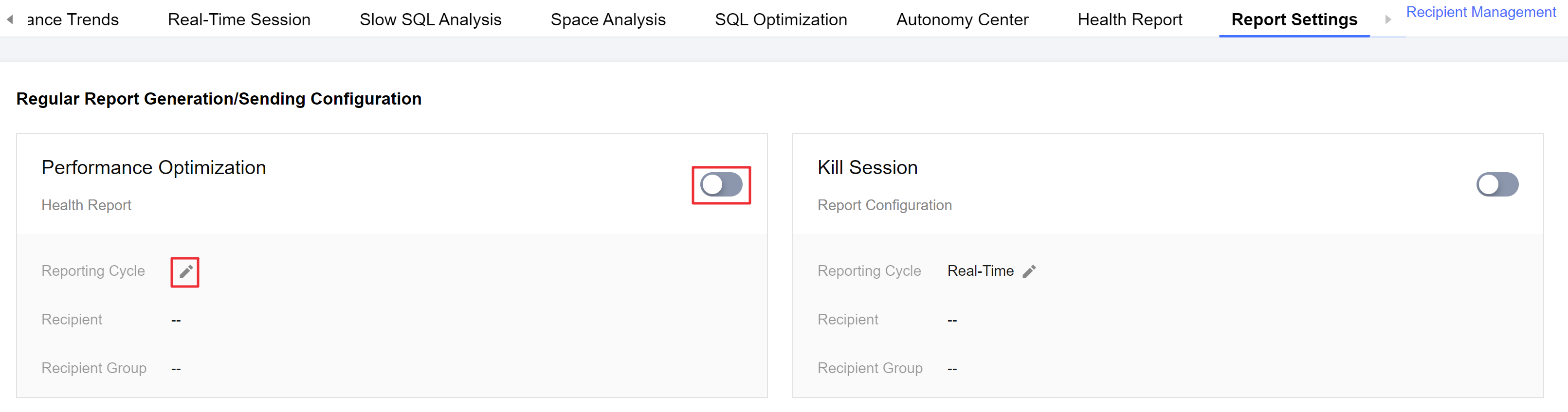Screen dimensions: 1568x412
Task: Open the Autonomy Center tab
Action: click(962, 20)
